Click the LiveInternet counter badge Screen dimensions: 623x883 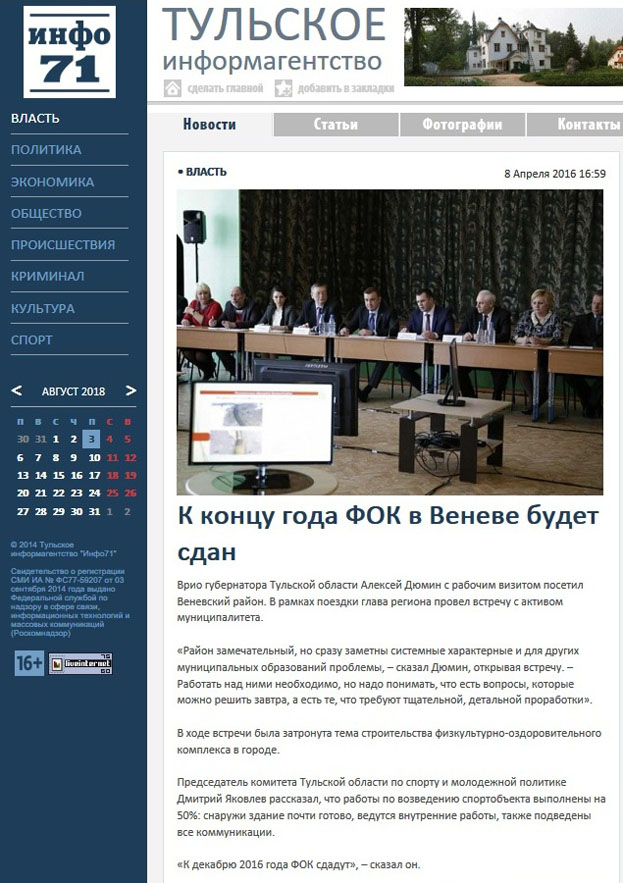(80, 663)
